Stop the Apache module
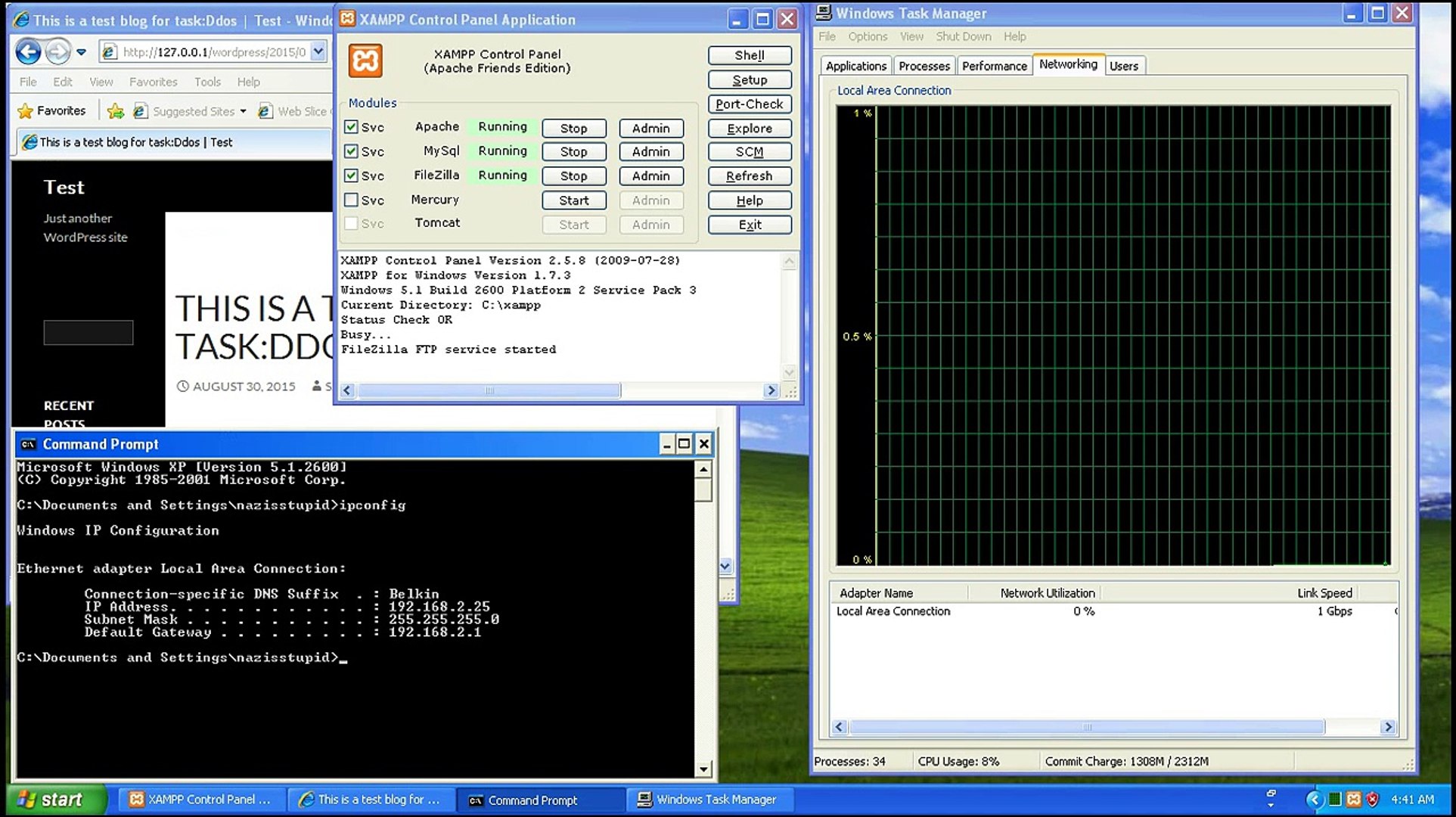 573,128
